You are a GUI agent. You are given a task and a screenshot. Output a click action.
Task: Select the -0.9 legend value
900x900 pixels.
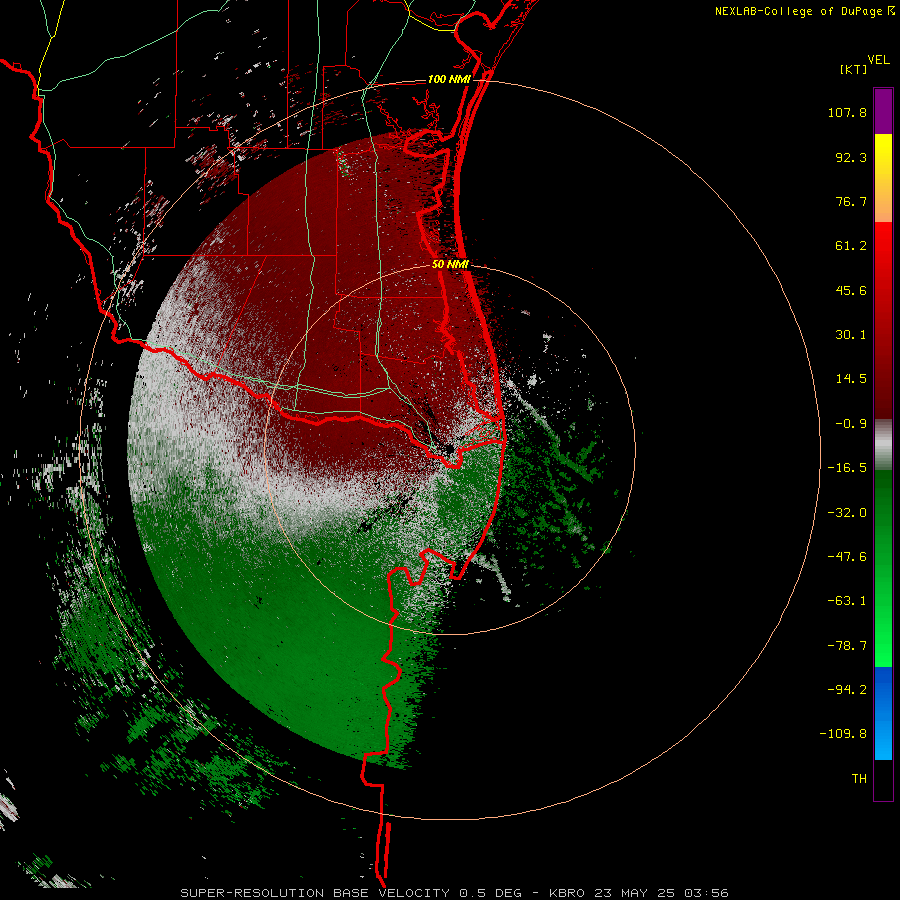point(851,424)
